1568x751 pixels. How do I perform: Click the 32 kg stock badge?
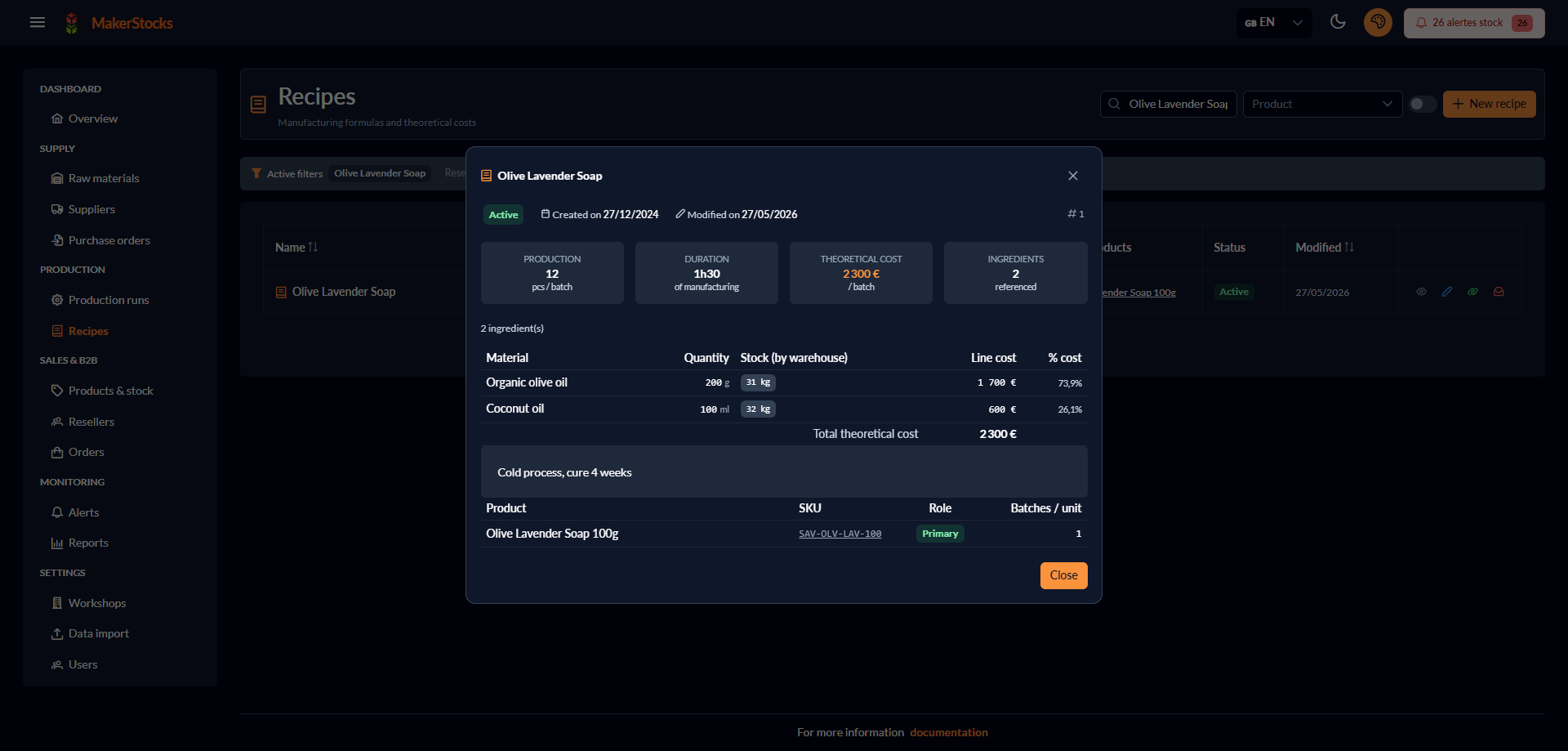click(758, 409)
